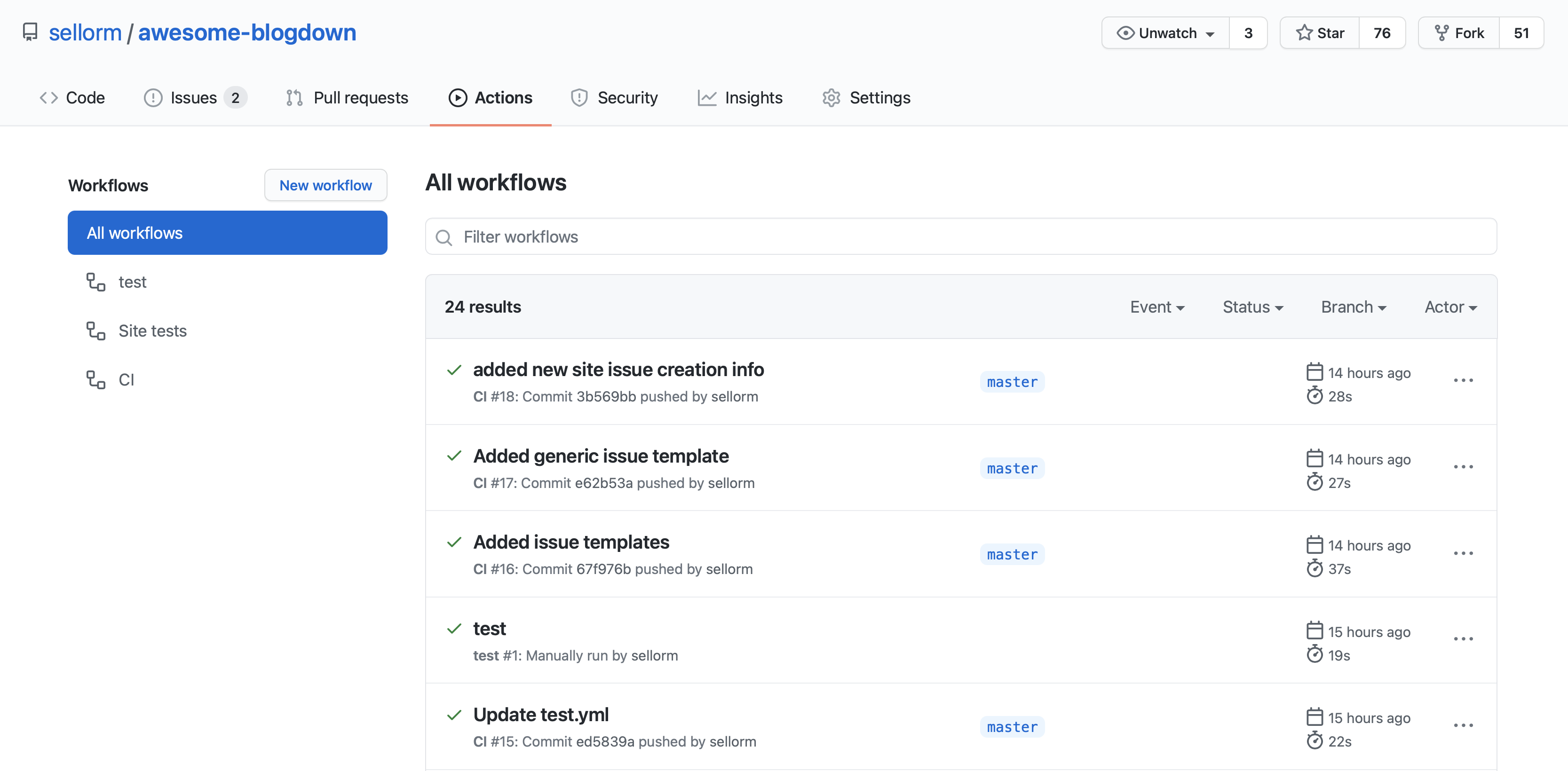Viewport: 1568px width, 771px height.
Task: Open the Event filter dropdown
Action: click(x=1157, y=307)
